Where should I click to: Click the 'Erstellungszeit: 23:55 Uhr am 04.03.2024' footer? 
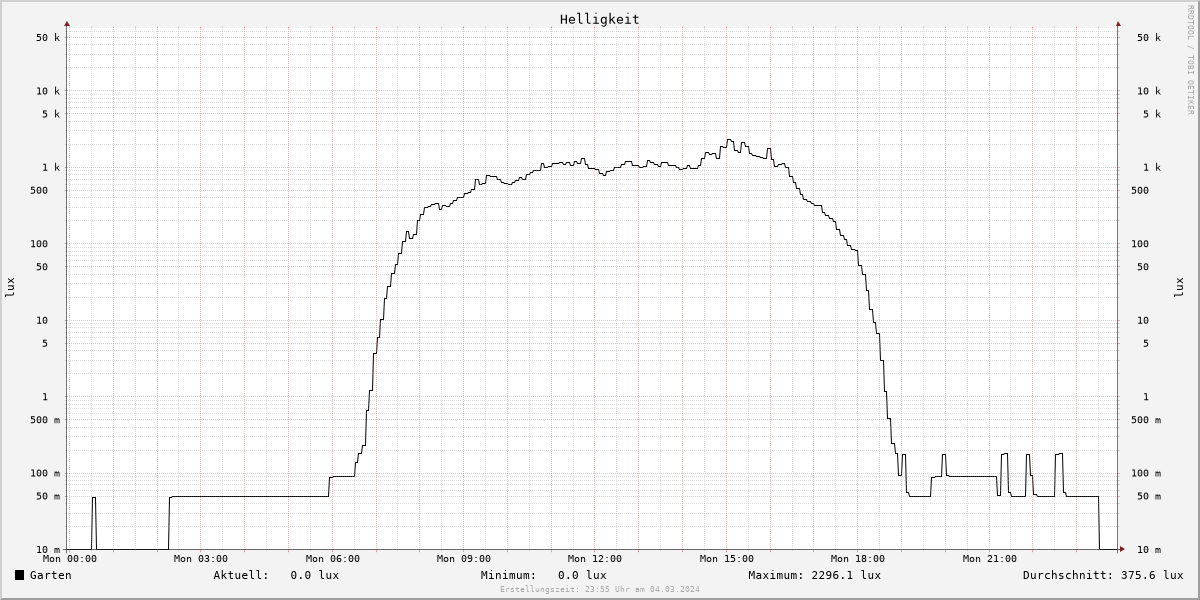pyautogui.click(x=600, y=590)
